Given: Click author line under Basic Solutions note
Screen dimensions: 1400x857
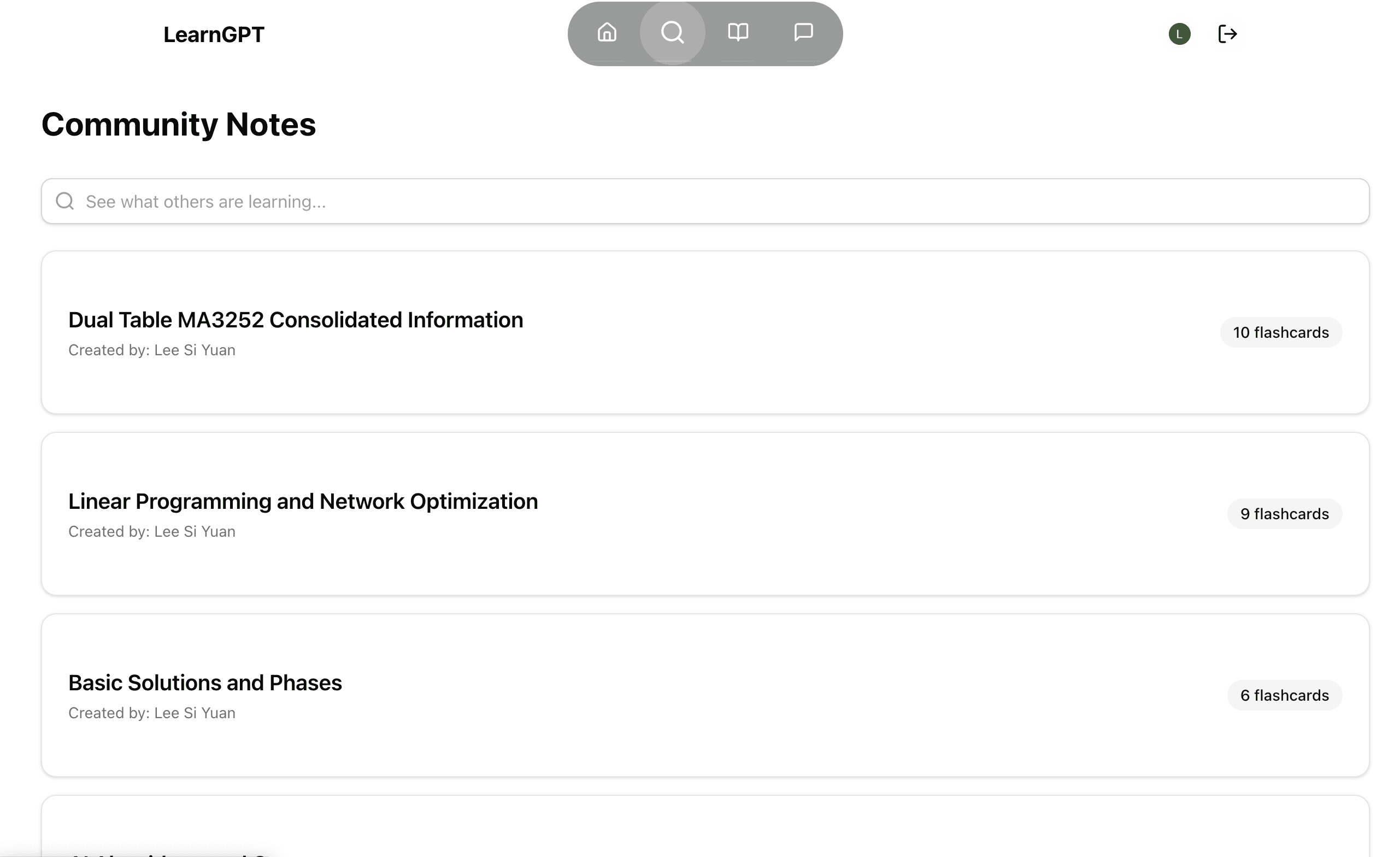Looking at the screenshot, I should click(152, 713).
